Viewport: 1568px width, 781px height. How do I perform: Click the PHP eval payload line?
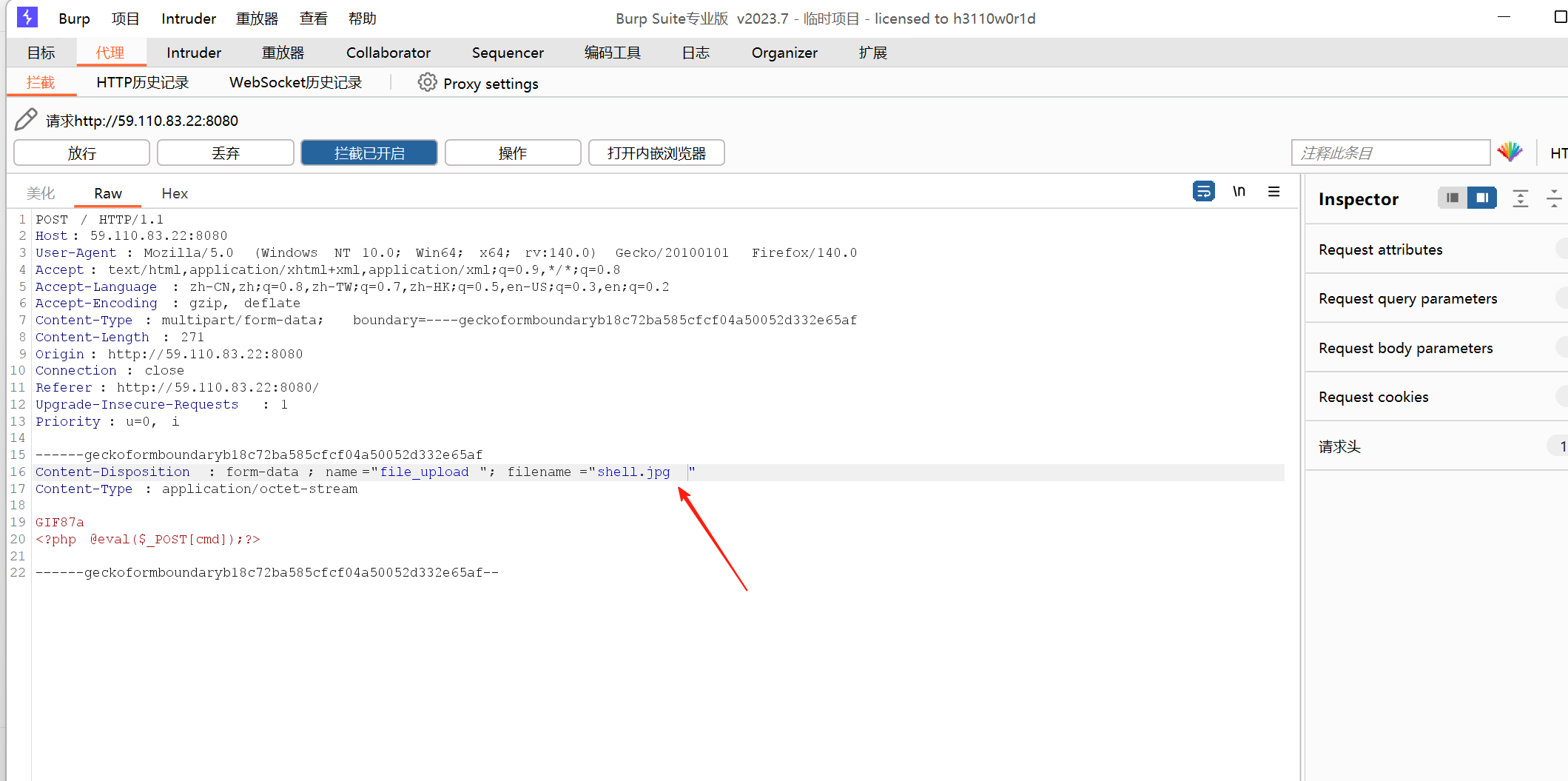pyautogui.click(x=147, y=540)
